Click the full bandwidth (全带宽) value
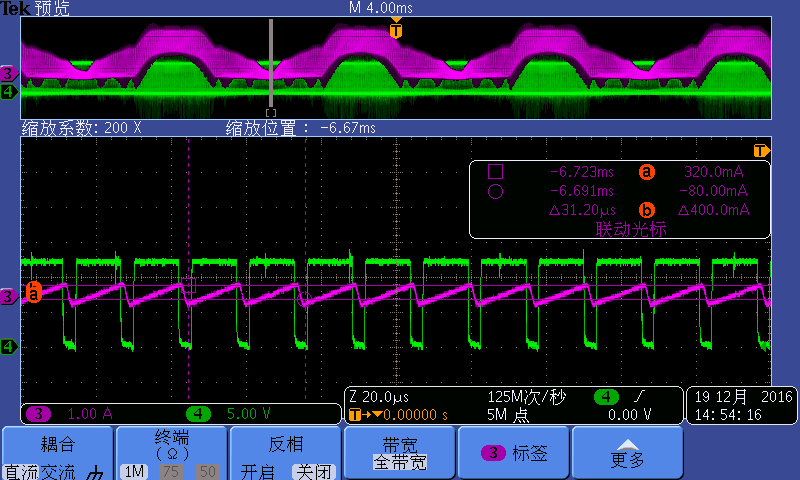 [x=400, y=463]
